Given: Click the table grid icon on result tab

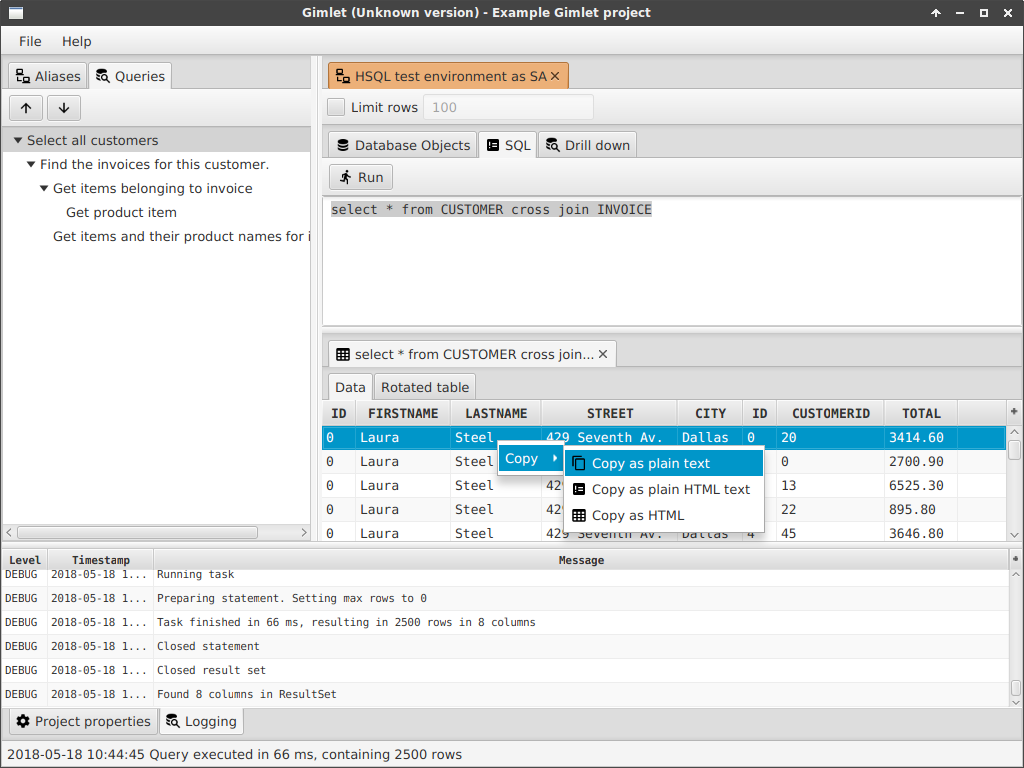Looking at the screenshot, I should pos(343,355).
